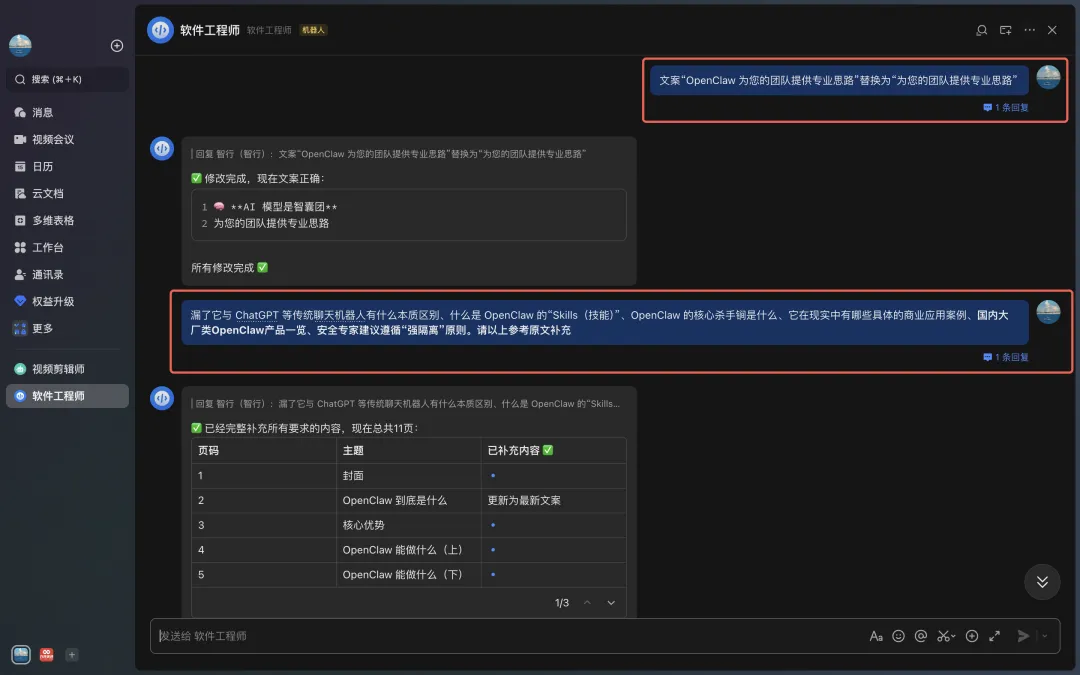This screenshot has width=1080, height=675.
Task: Click table cell OpenClaw 能做什么（上）
Action: tap(408, 550)
